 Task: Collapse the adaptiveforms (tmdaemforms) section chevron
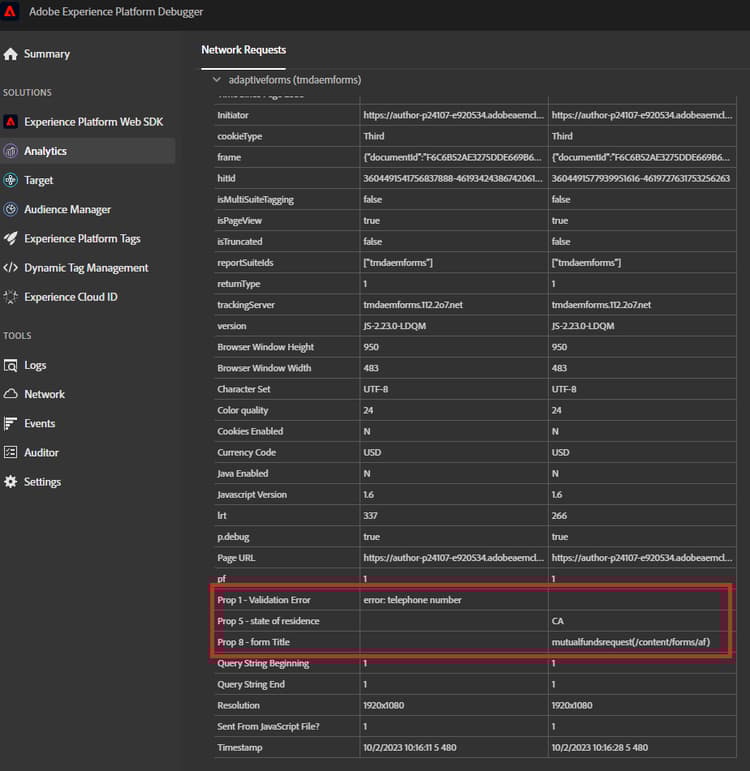click(215, 79)
